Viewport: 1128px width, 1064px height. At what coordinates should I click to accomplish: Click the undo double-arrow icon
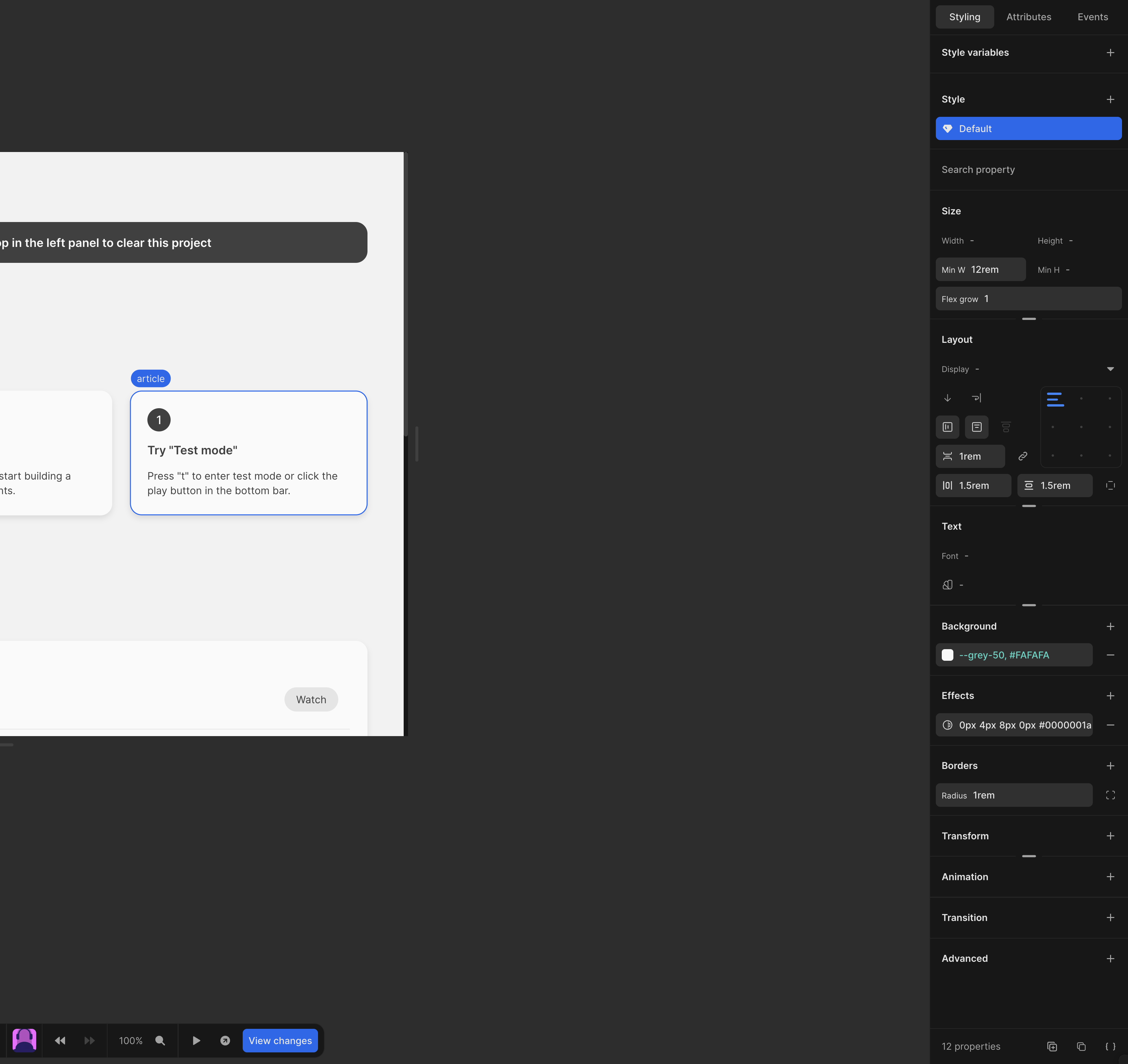(60, 1040)
